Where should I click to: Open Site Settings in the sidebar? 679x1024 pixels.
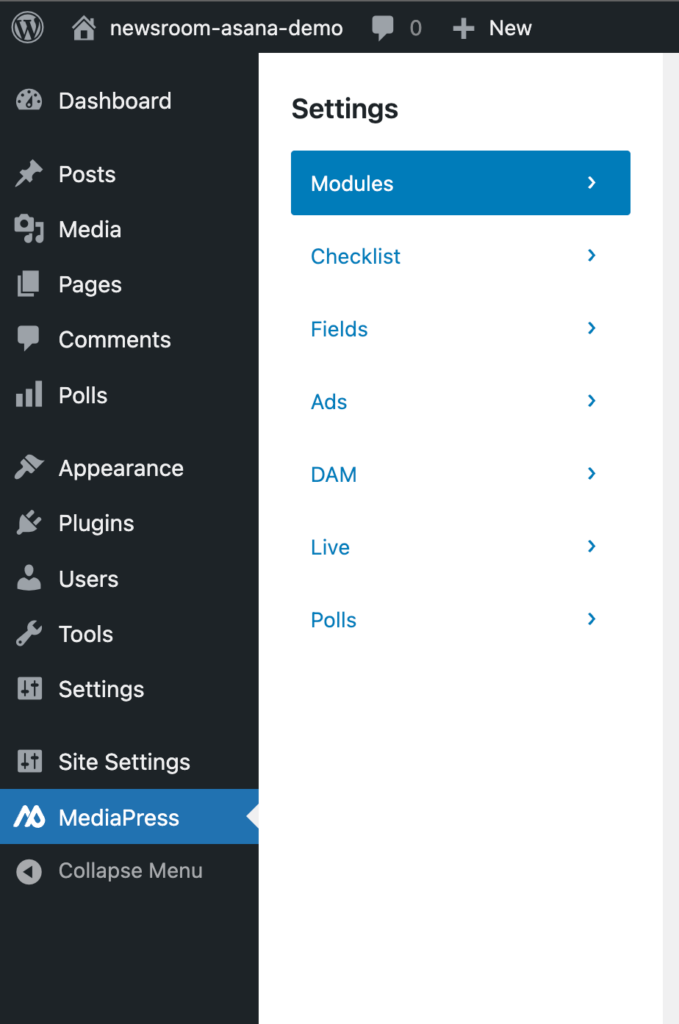point(124,762)
